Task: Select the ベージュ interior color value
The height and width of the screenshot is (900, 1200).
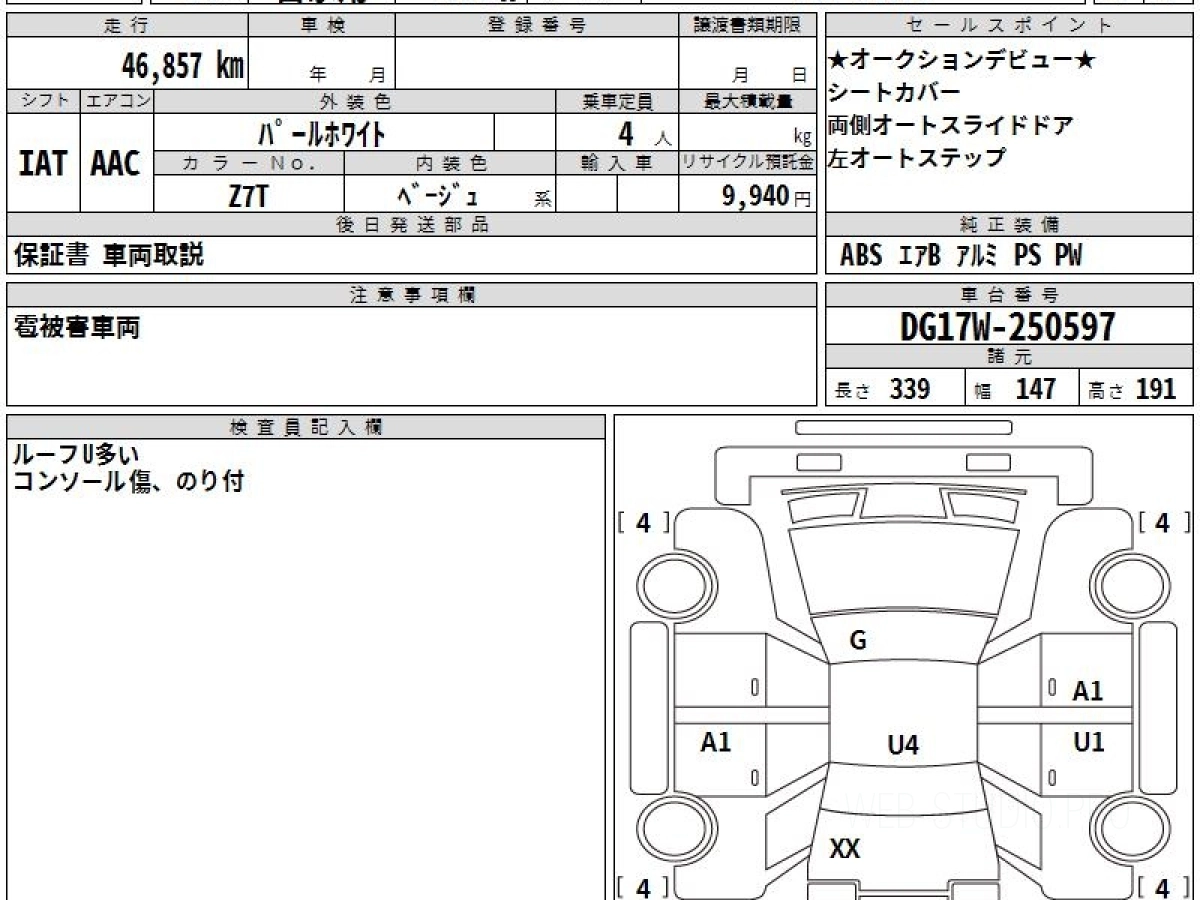Action: click(437, 195)
